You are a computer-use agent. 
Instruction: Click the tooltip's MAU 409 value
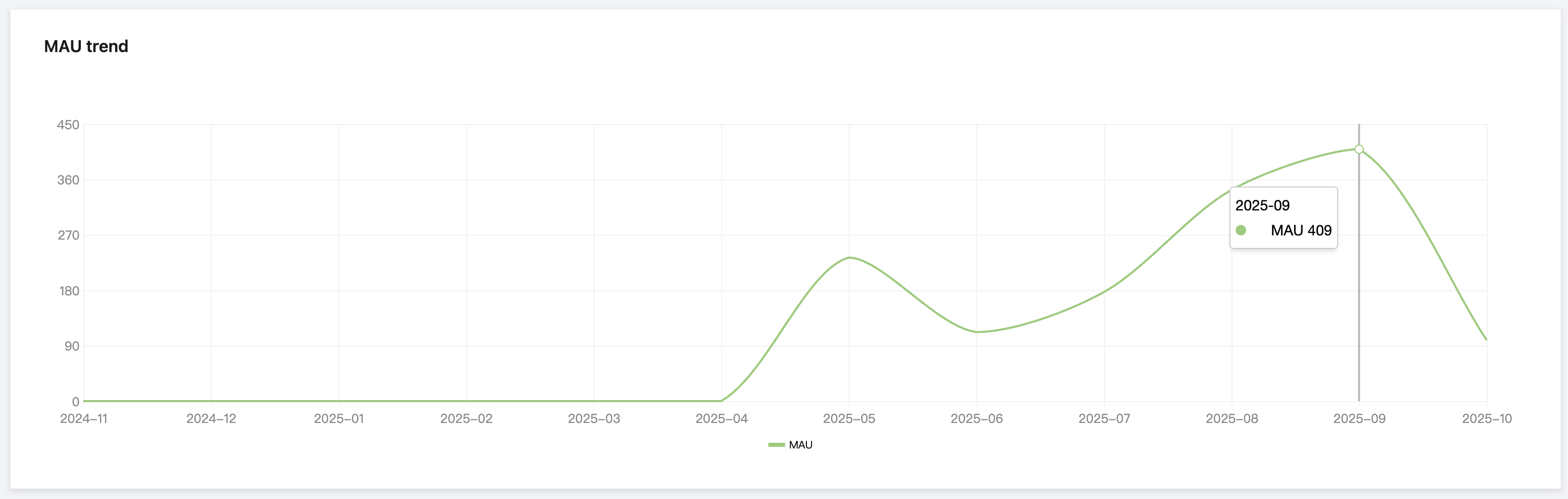pyautogui.click(x=1301, y=230)
